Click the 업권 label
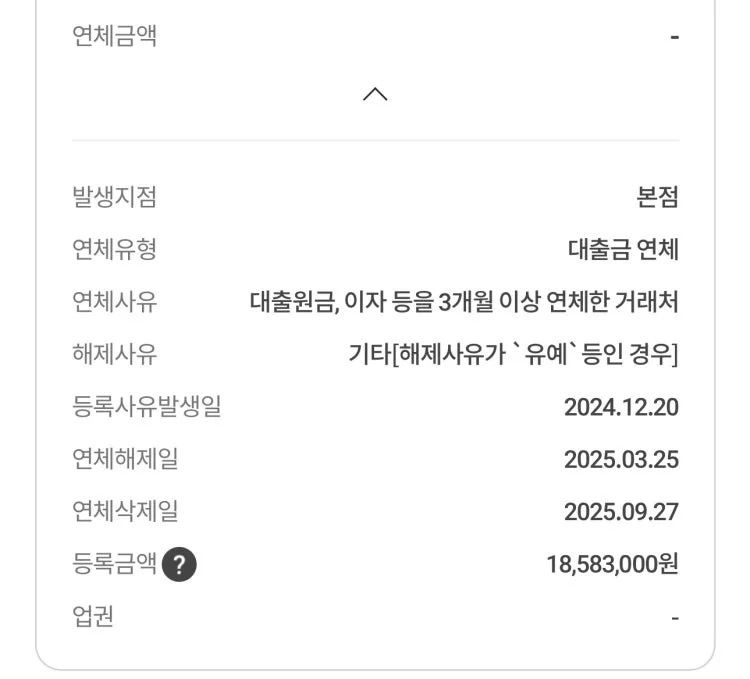Screen dimensions: 750x679 [x=93, y=617]
